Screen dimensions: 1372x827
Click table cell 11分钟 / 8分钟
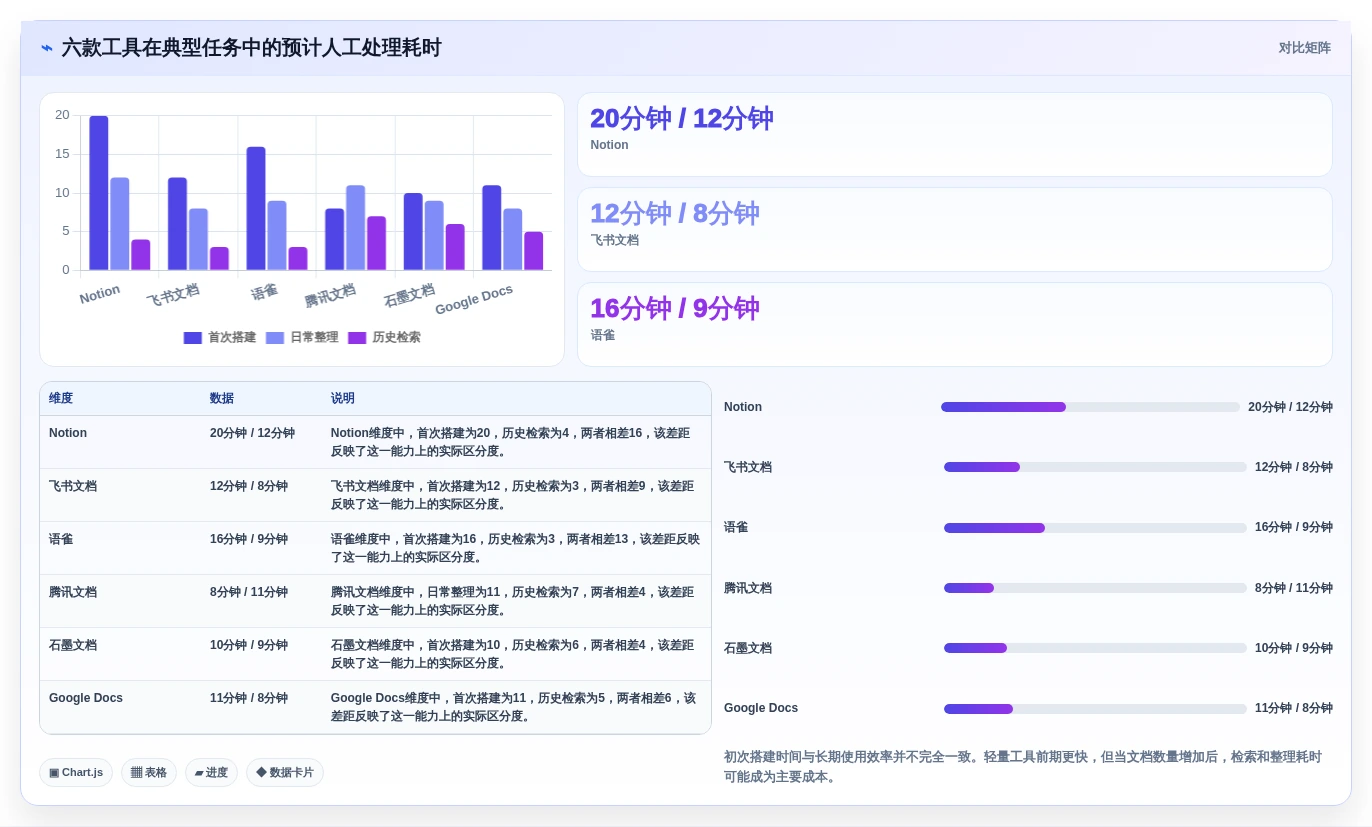(x=249, y=698)
